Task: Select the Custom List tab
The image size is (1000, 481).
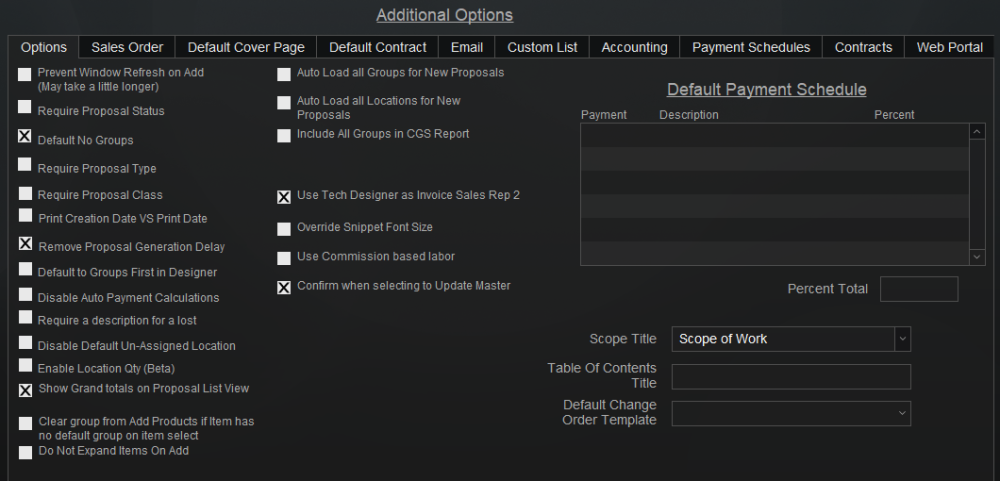Action: 542,47
